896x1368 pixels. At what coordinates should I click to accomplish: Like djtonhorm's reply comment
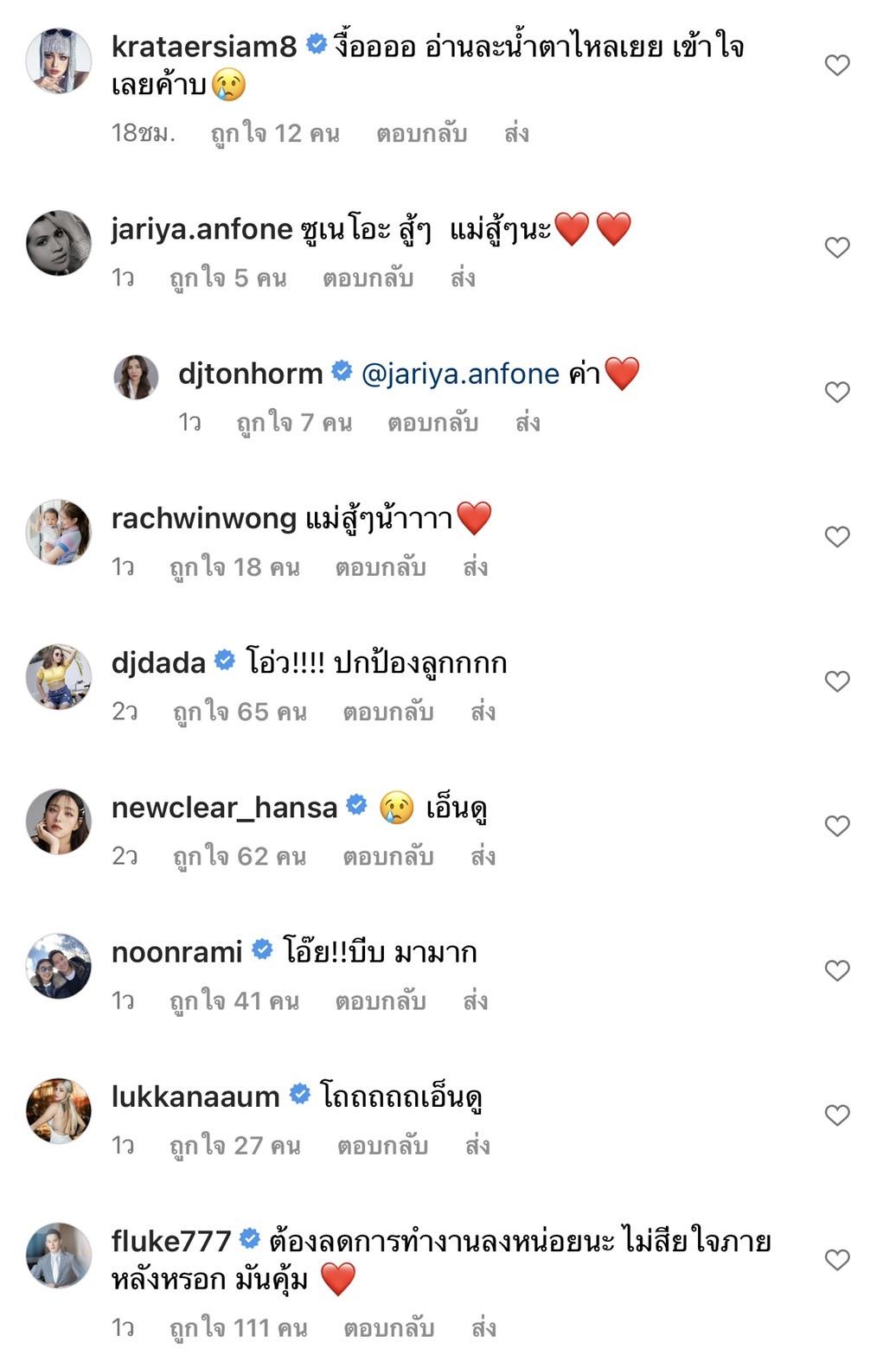[836, 392]
